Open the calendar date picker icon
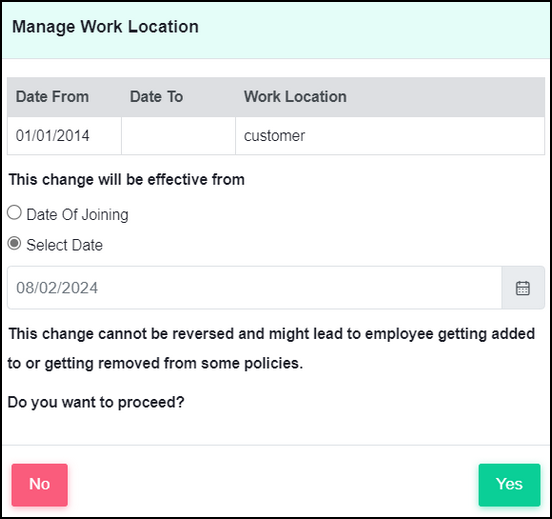 click(x=523, y=288)
